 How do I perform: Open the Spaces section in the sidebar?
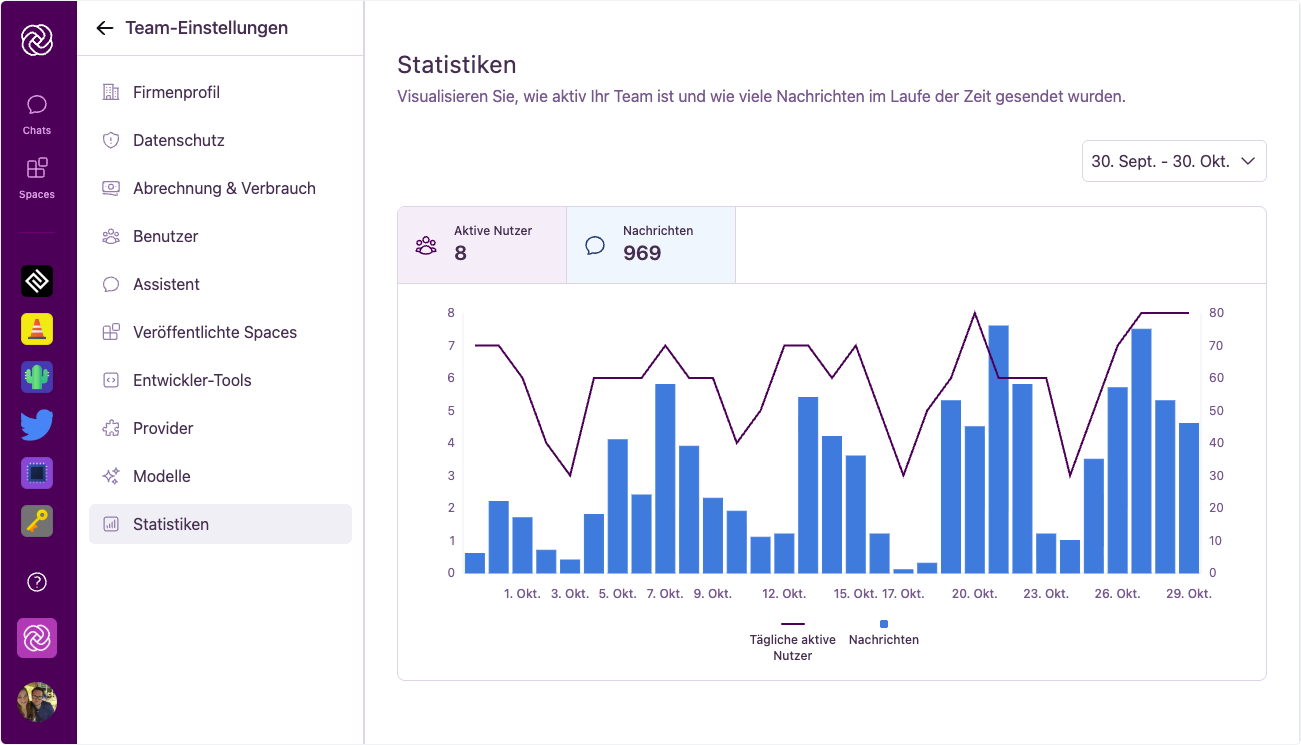pos(36,178)
